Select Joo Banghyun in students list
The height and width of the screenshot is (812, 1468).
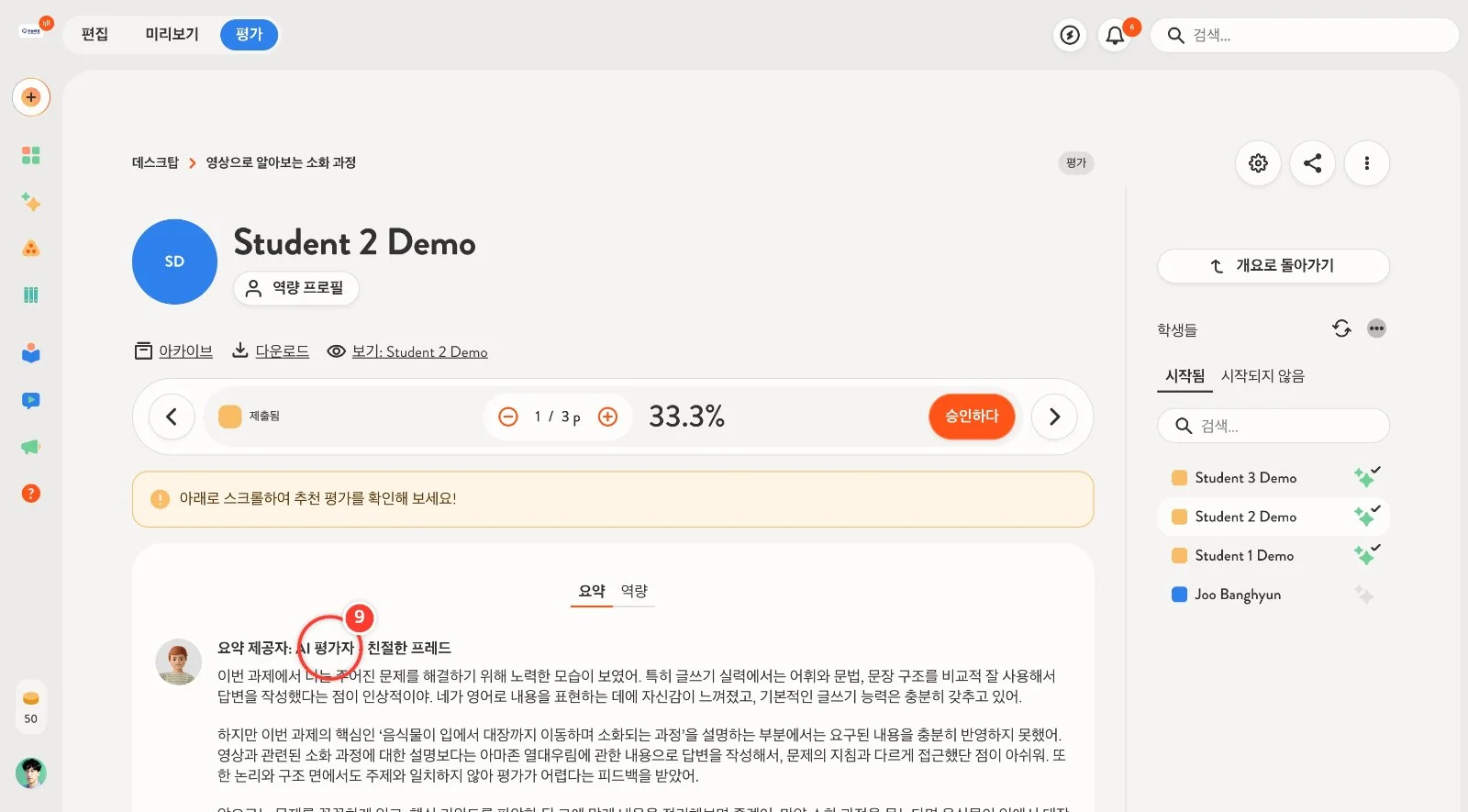pyautogui.click(x=1273, y=595)
